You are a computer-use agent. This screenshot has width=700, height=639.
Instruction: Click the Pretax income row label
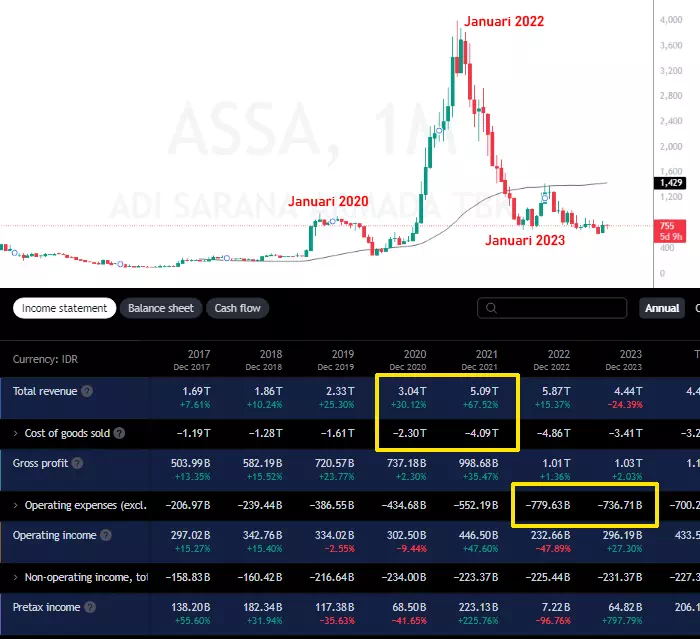(46, 607)
